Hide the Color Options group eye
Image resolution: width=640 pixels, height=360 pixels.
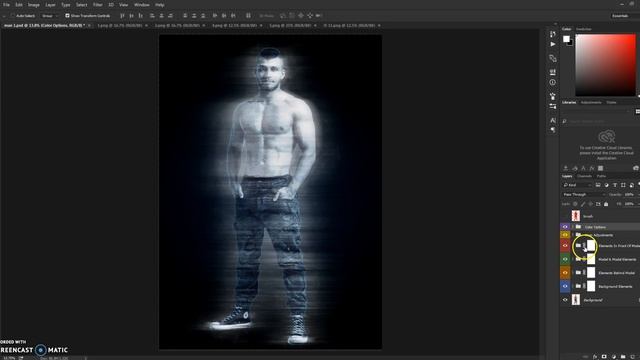(565, 227)
